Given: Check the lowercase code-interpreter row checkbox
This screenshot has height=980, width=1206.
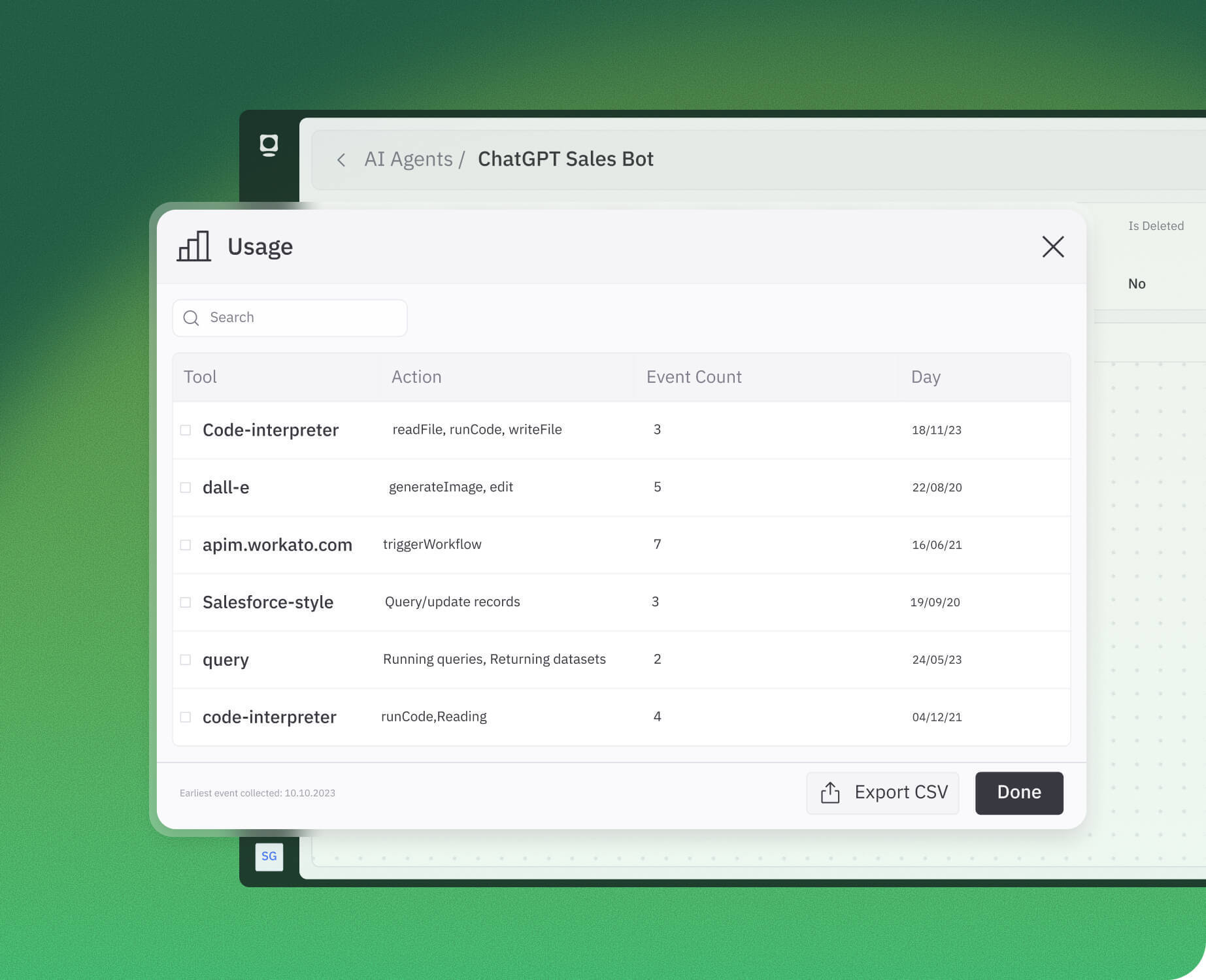Looking at the screenshot, I should point(186,717).
